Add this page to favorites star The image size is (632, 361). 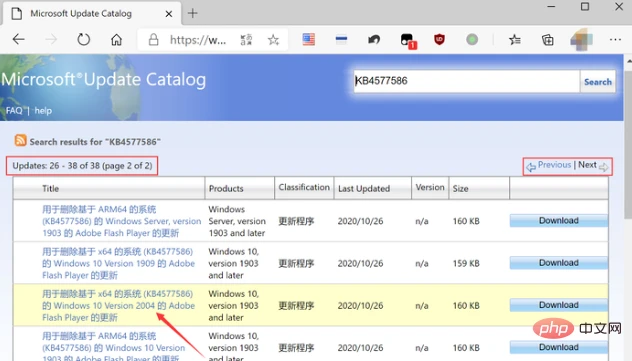pos(273,39)
